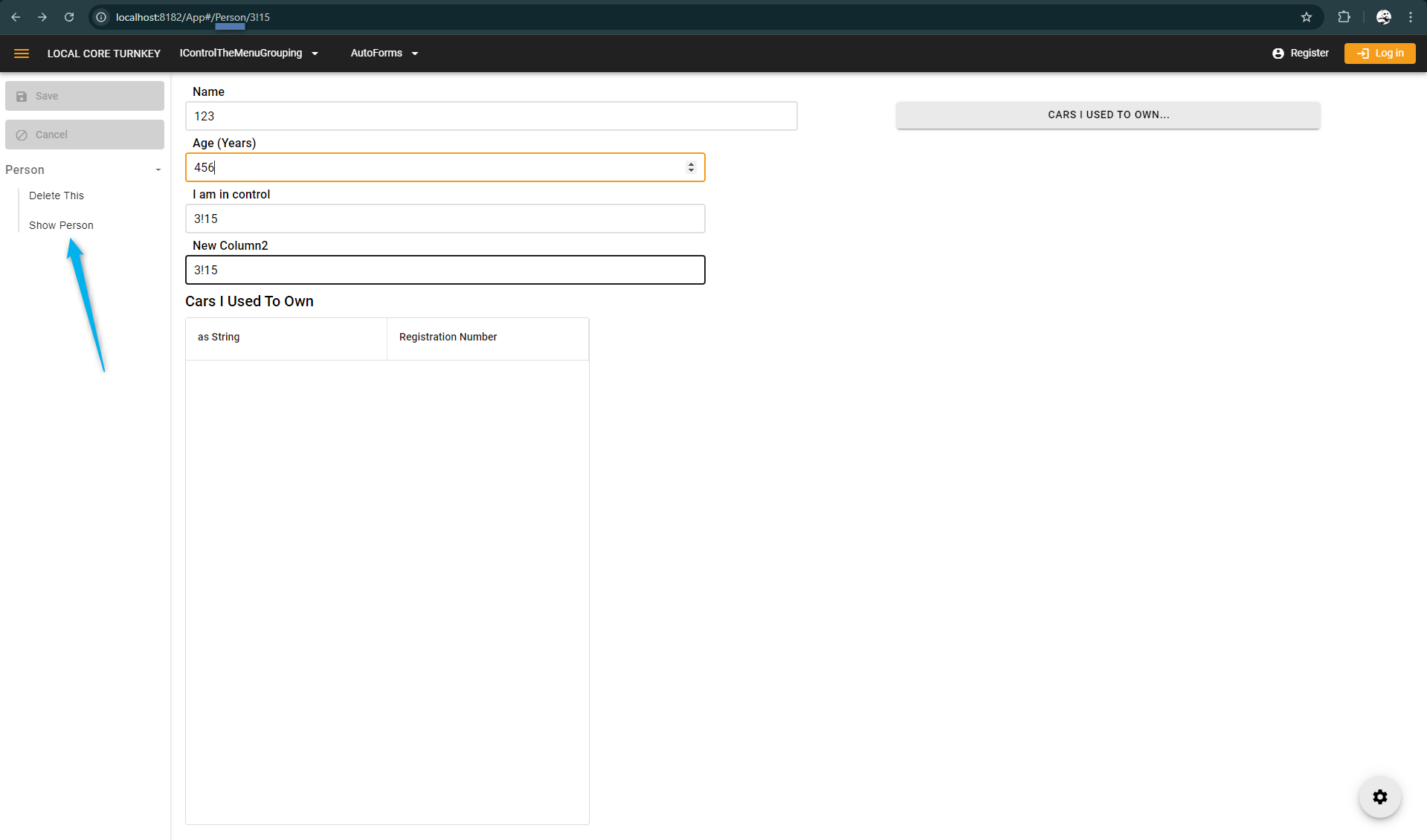Click the Log in button
Image resolution: width=1427 pixels, height=840 pixels.
coord(1379,54)
